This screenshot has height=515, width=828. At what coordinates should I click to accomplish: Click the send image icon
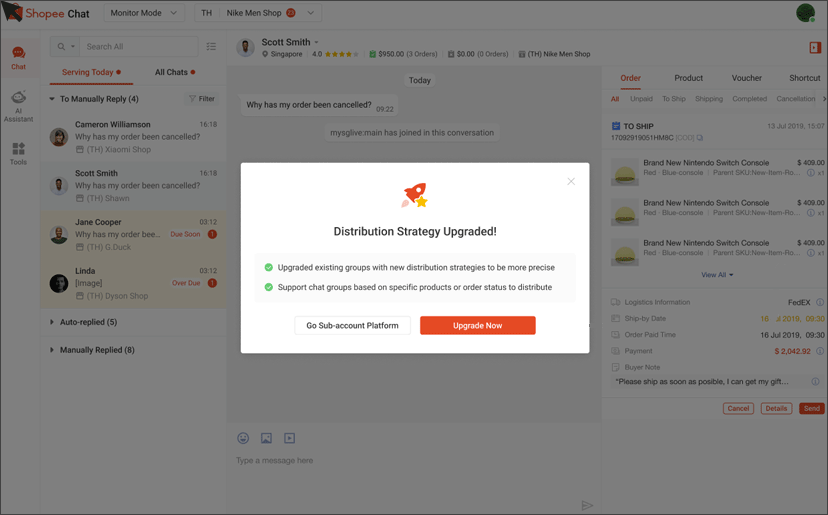coord(266,438)
